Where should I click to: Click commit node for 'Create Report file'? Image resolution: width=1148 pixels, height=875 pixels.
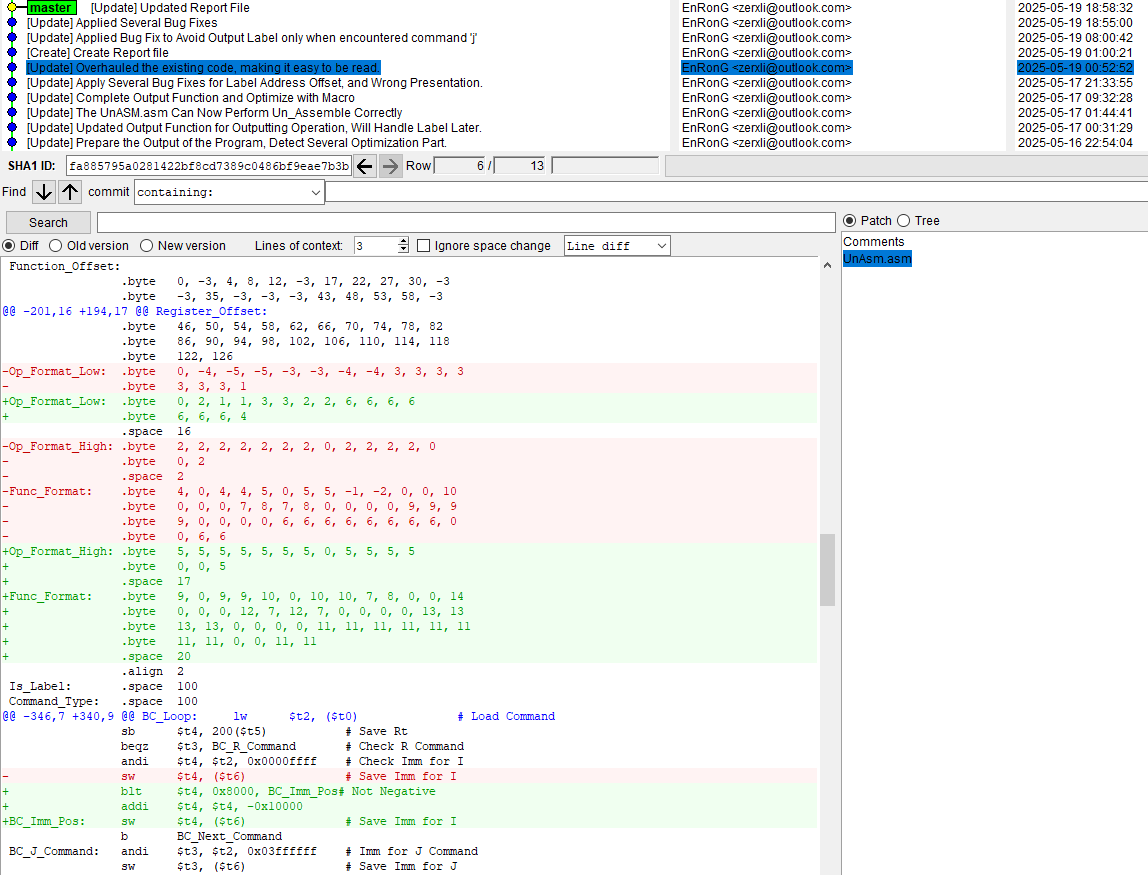(12, 53)
